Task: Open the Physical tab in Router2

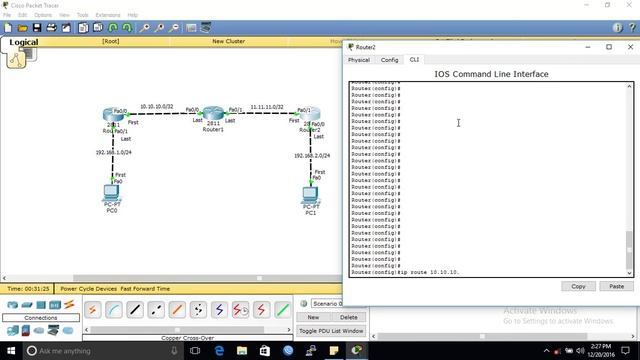Action: point(359,60)
